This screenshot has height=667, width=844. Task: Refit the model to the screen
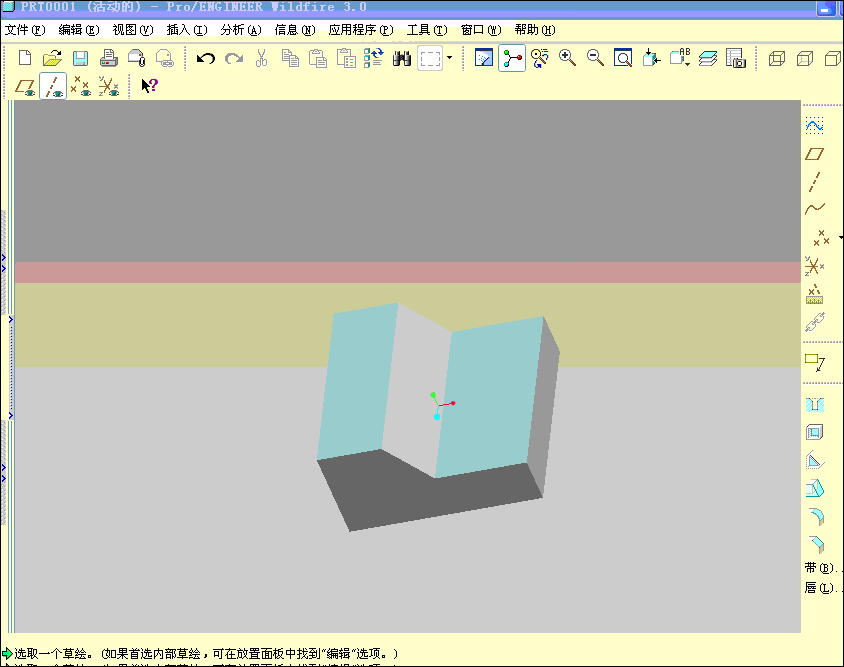tap(623, 58)
